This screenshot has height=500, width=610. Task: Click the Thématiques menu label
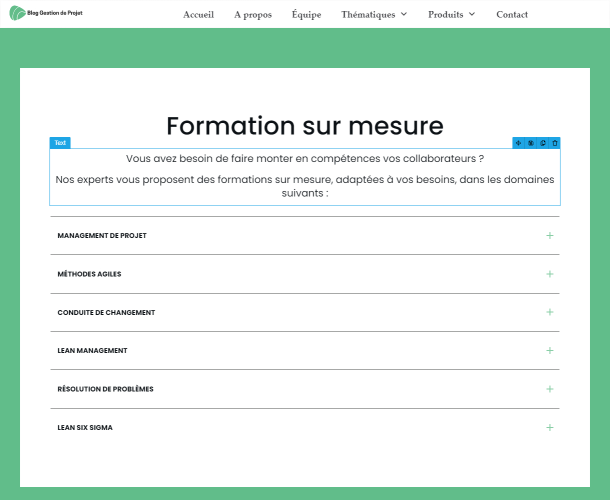click(368, 14)
